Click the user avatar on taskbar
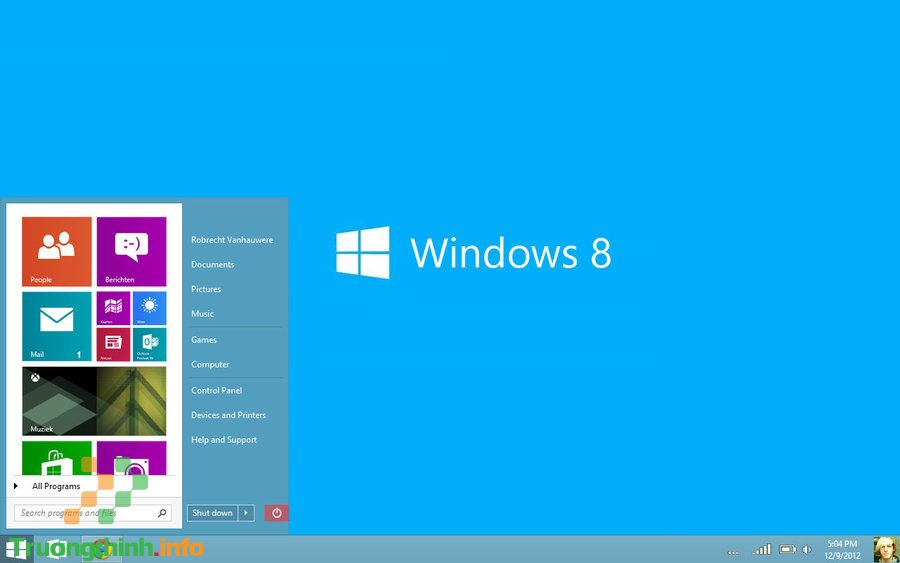This screenshot has height=563, width=900. click(x=886, y=549)
